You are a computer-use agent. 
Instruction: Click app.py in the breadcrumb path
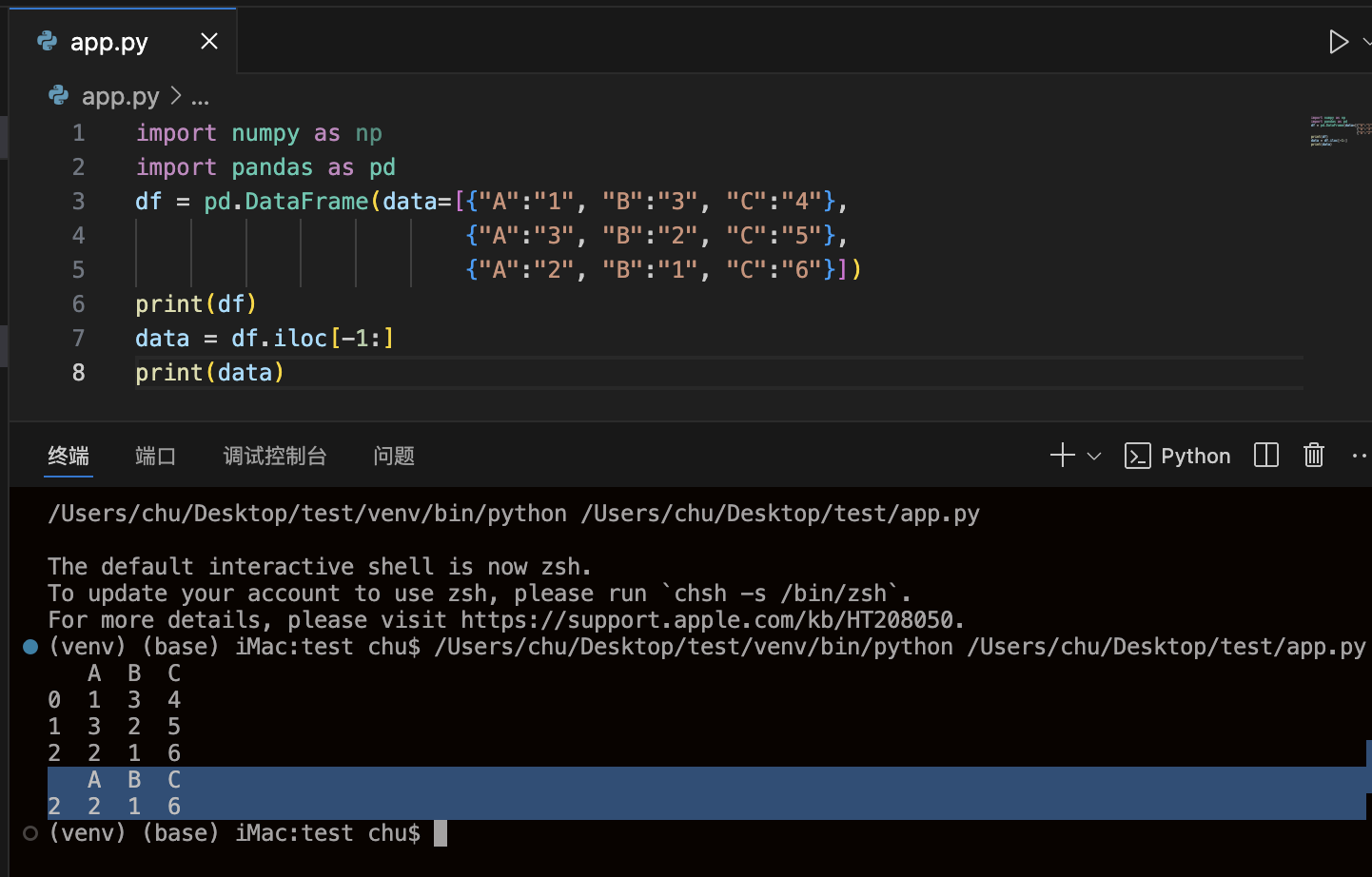click(120, 96)
